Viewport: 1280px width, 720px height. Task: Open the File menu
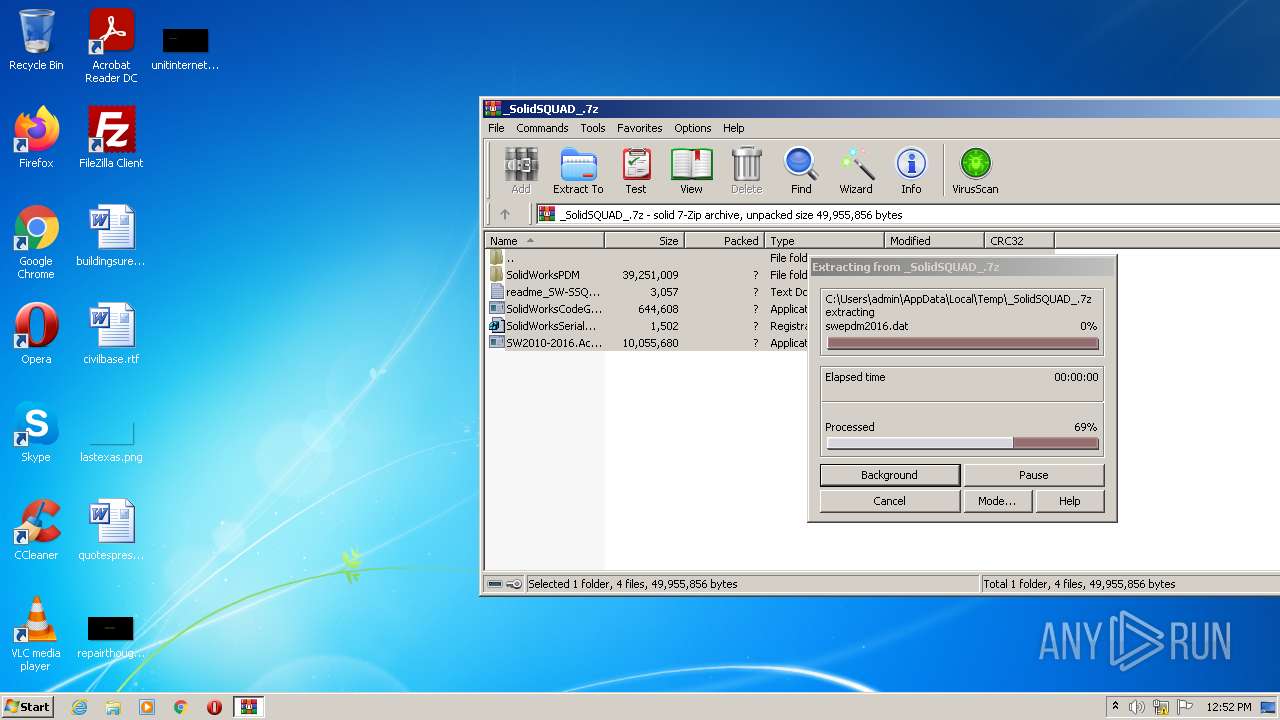click(496, 128)
